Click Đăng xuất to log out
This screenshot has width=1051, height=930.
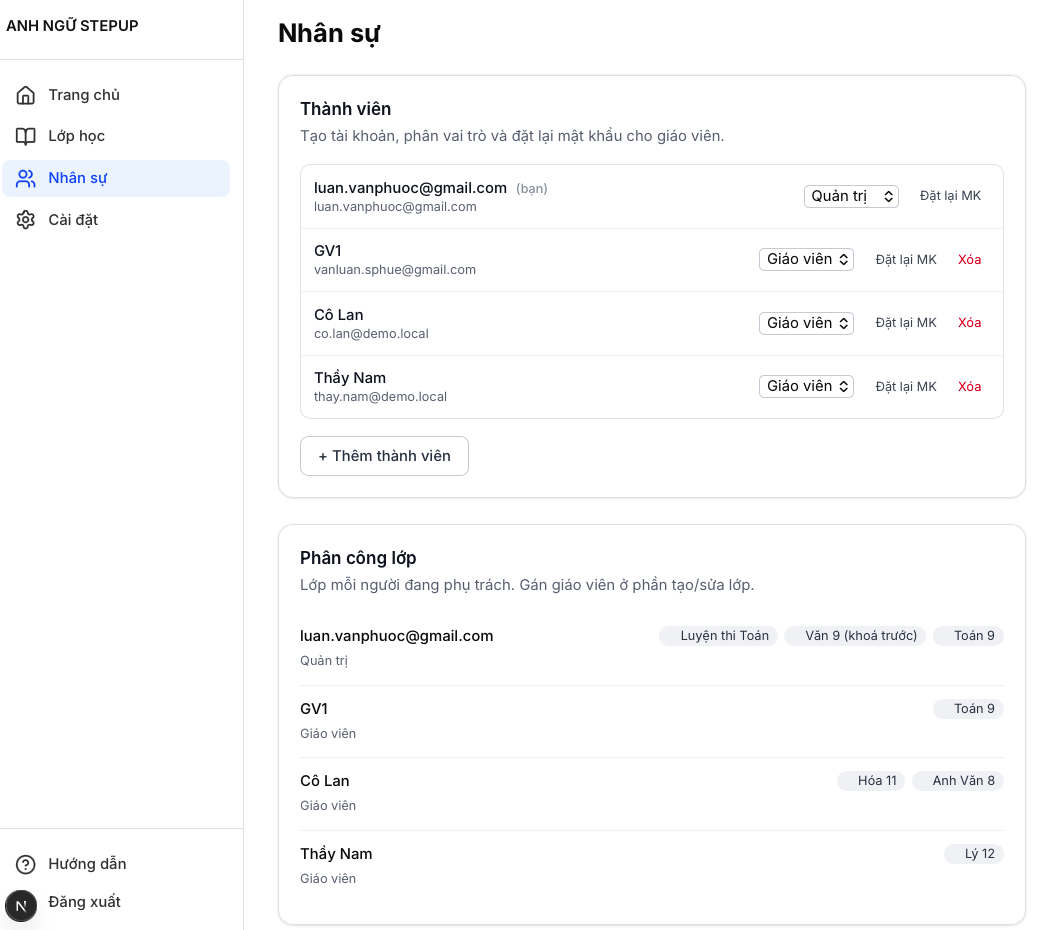tap(84, 902)
